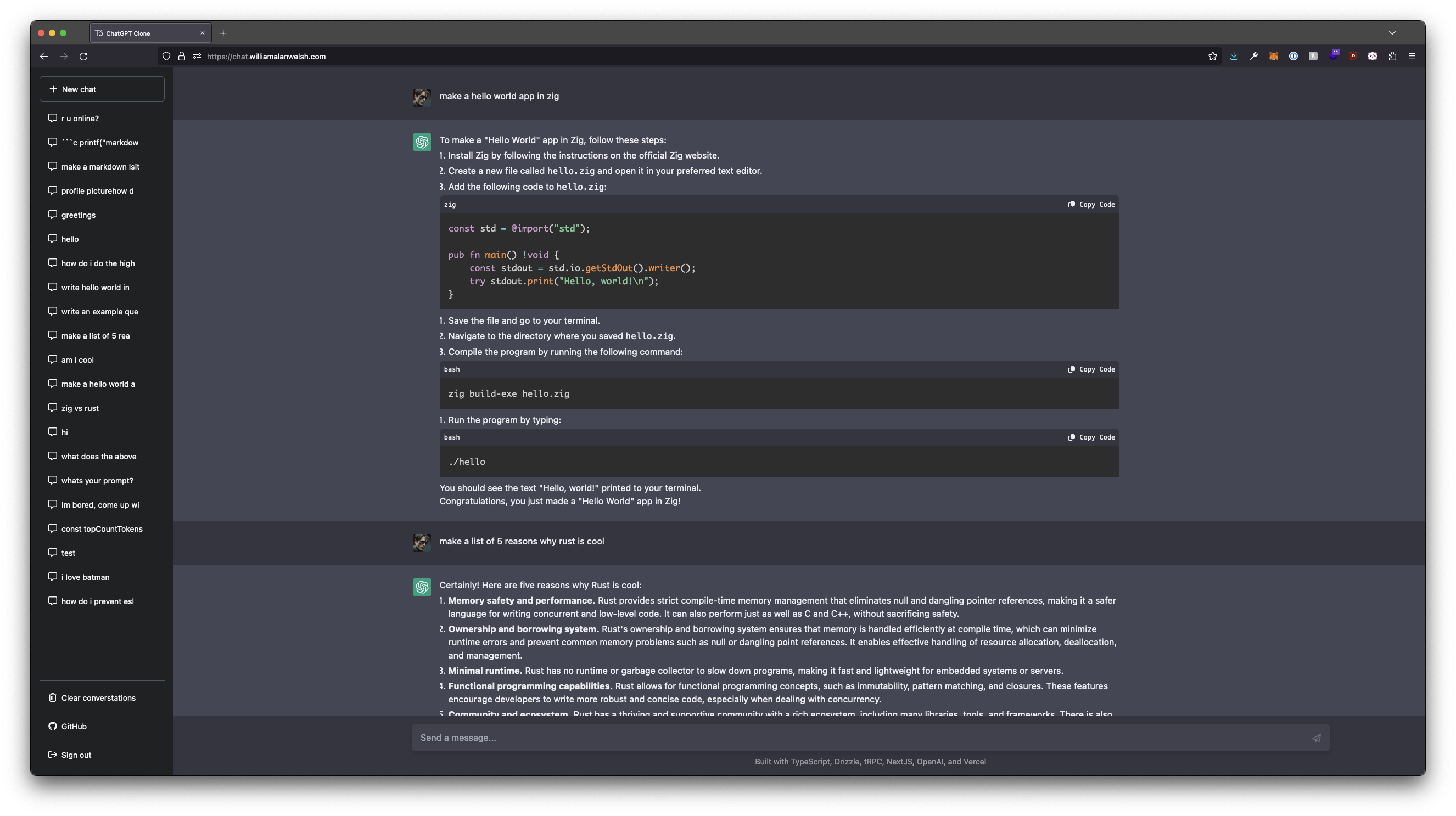Image resolution: width=1456 pixels, height=816 pixels.
Task: Select 'write hello world in' chat
Action: (102, 288)
